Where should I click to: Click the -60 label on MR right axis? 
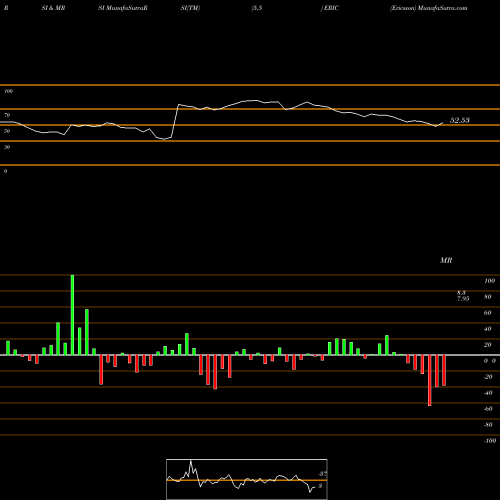click(x=488, y=409)
